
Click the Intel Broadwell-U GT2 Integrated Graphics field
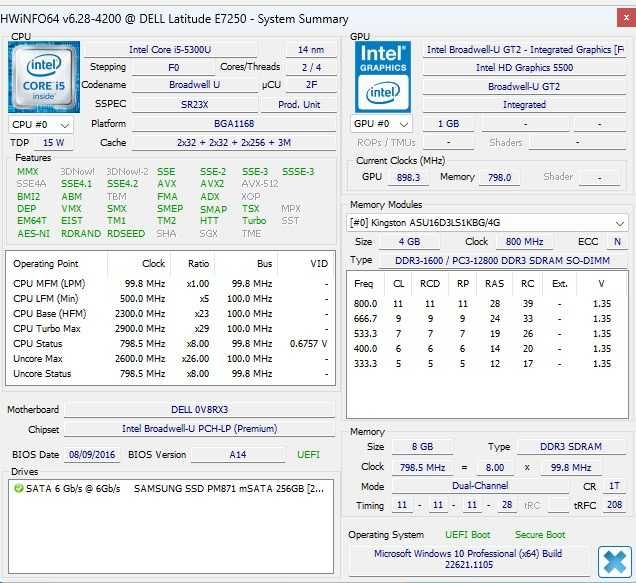click(x=524, y=49)
